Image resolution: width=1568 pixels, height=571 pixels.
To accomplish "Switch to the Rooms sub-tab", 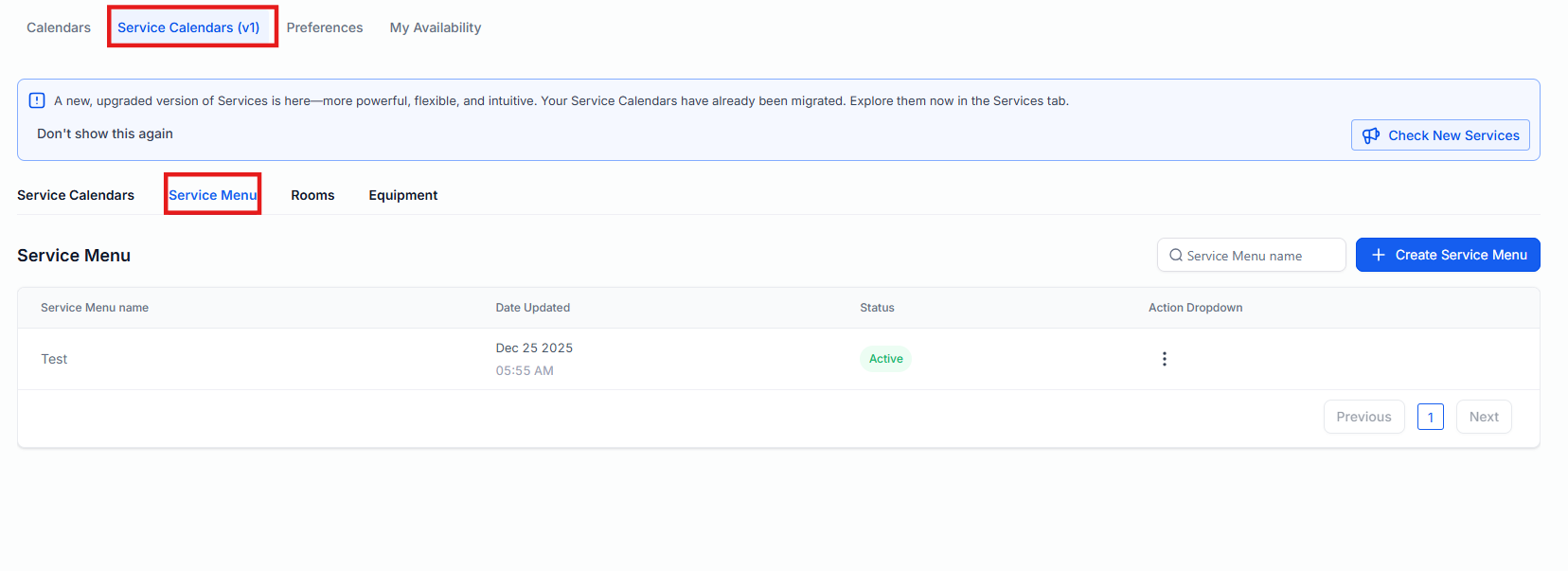I will [312, 195].
